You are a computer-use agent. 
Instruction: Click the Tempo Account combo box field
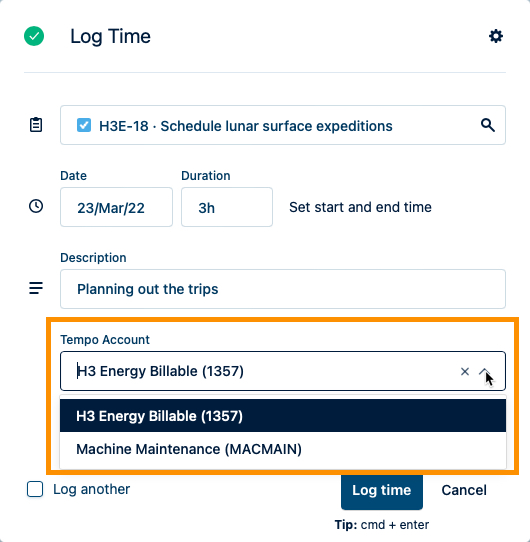pos(283,371)
